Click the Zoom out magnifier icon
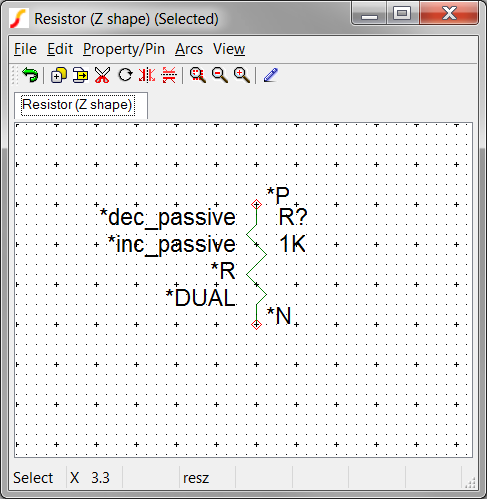Screen dimensions: 487x499 pyautogui.click(x=220, y=75)
